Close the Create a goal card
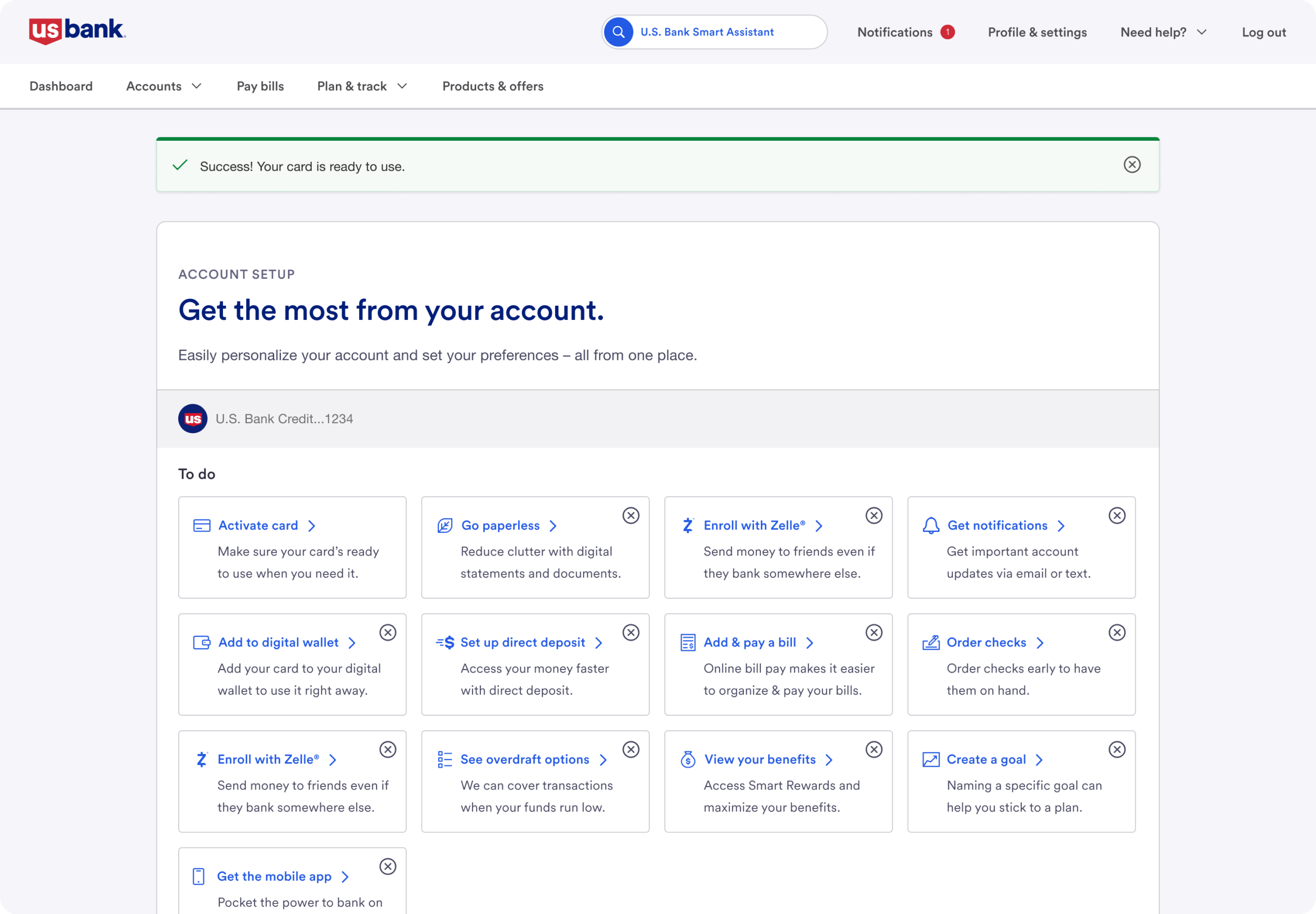This screenshot has width=1316, height=914. click(1117, 749)
